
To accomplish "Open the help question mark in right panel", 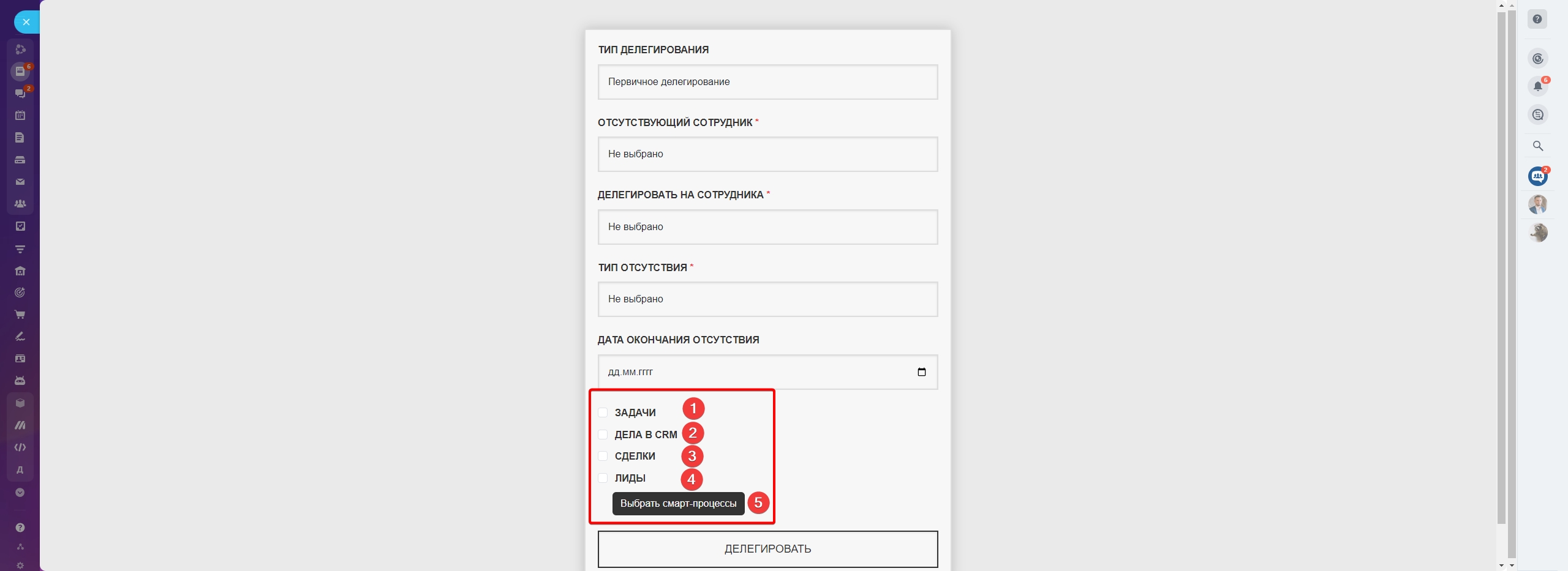I will tap(1537, 19).
